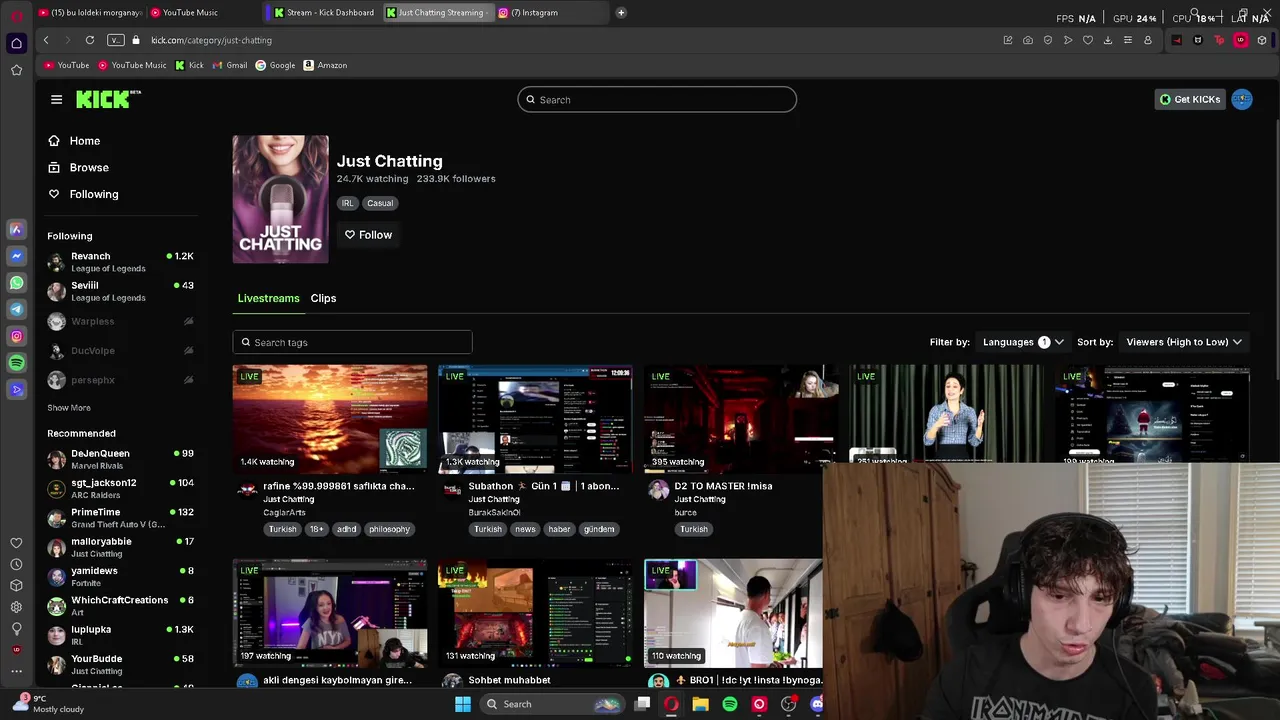Switch to the Clips tab

323,298
